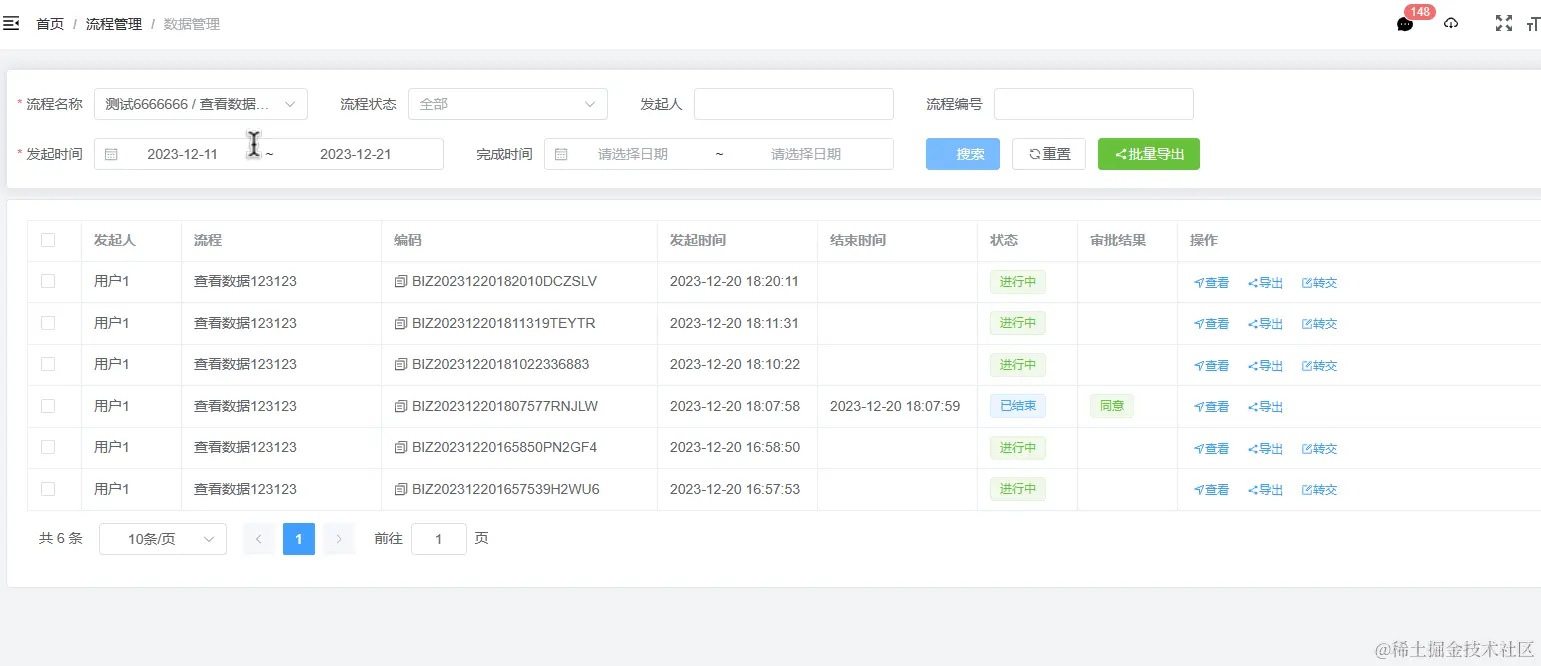Click the 批量导出 button
Viewport: 1541px width, 666px height.
1149,154
